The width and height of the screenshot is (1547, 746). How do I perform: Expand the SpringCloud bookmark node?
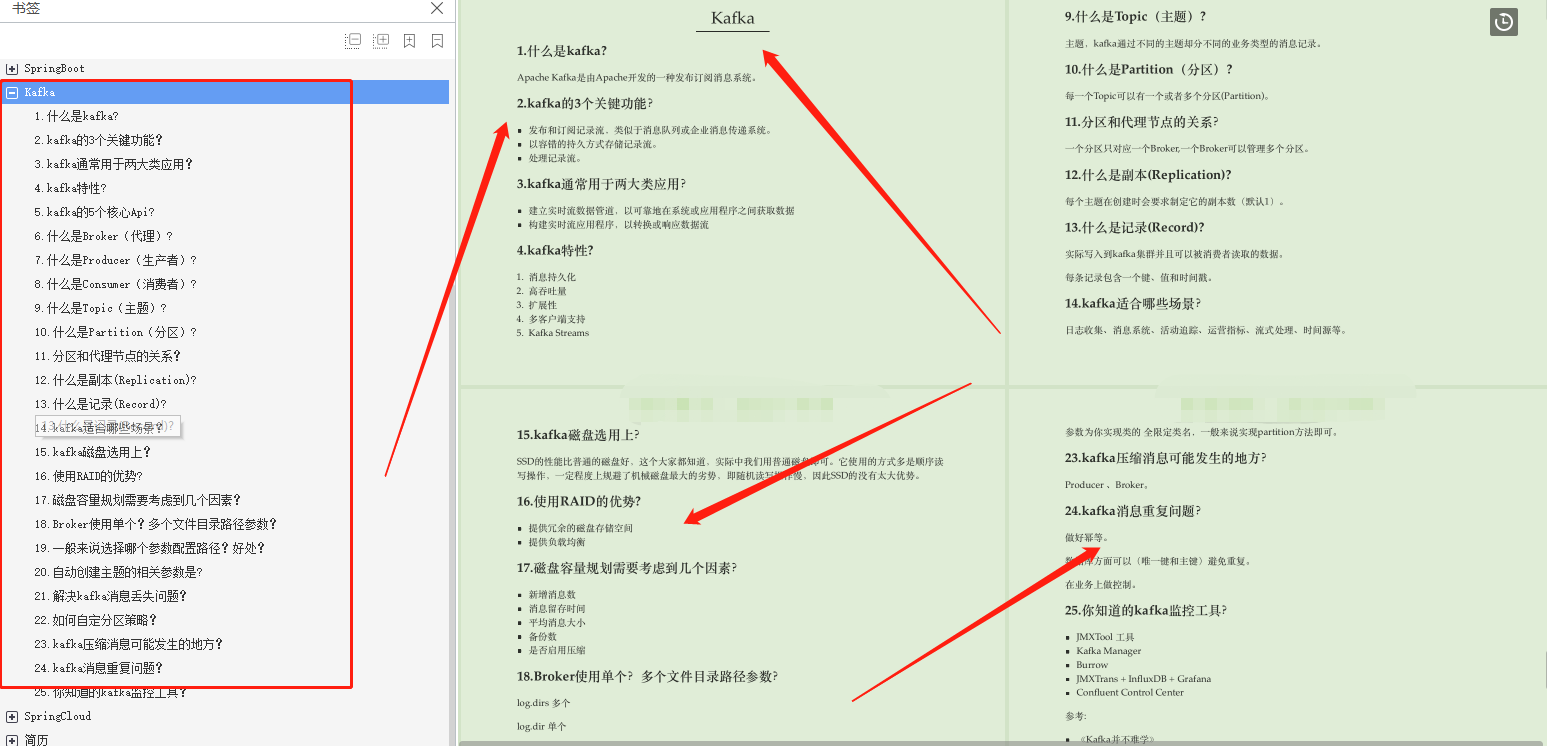(x=12, y=716)
